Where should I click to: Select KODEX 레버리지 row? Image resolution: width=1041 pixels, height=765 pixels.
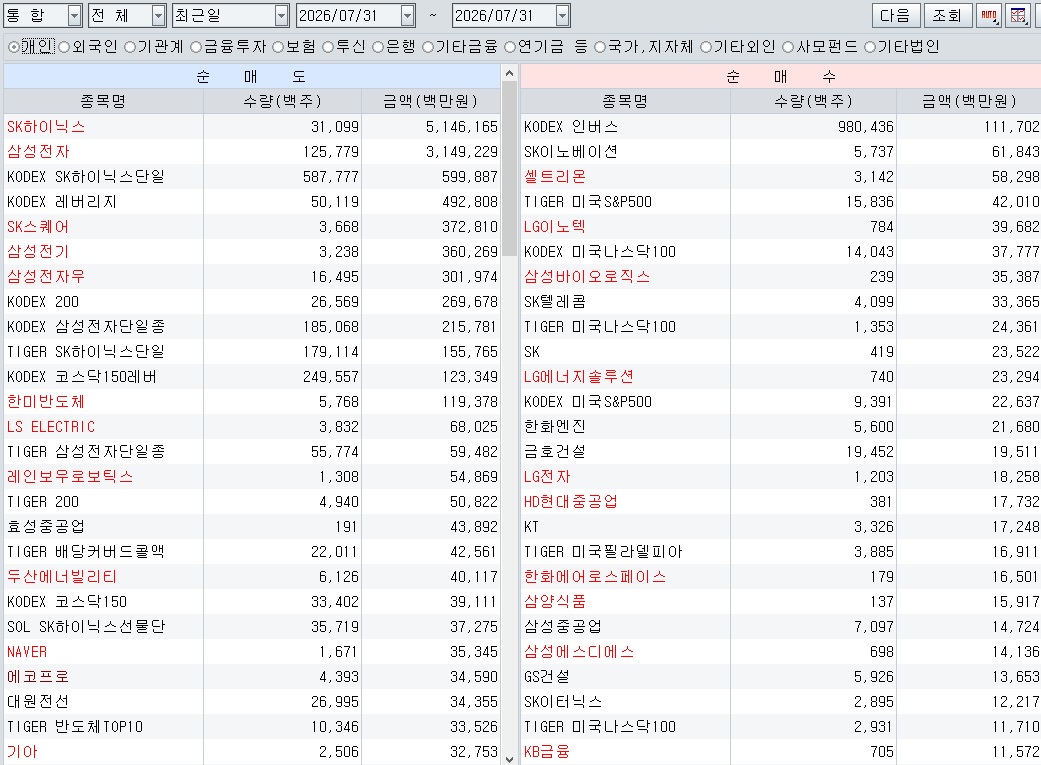[252, 202]
